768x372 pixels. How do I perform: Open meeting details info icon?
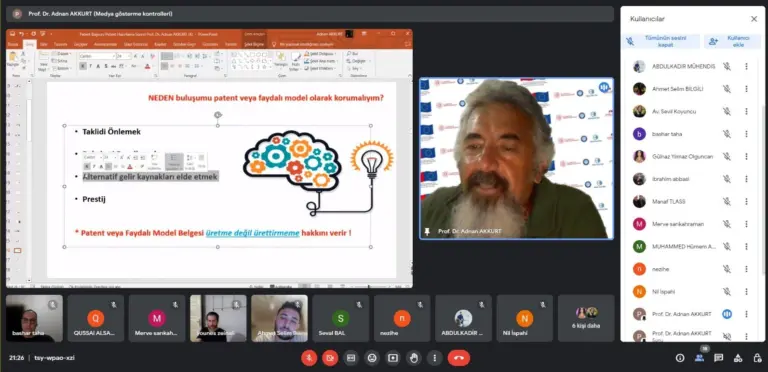[x=680, y=358]
